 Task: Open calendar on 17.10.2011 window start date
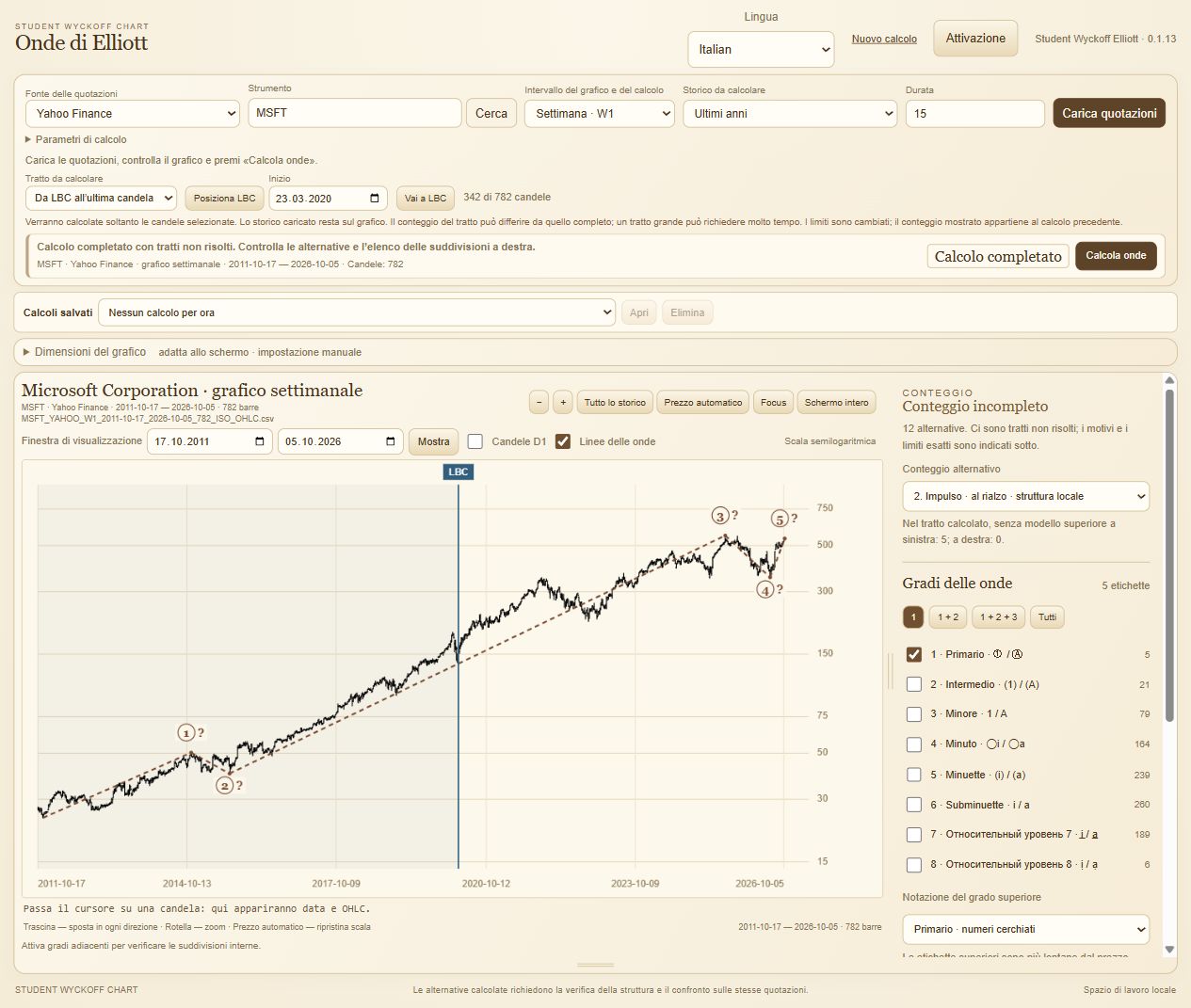coord(260,441)
